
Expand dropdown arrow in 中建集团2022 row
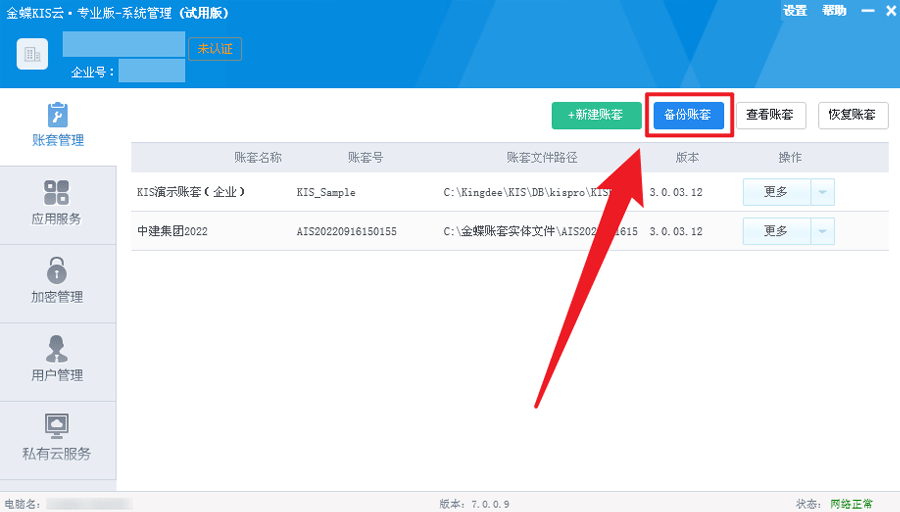click(823, 231)
